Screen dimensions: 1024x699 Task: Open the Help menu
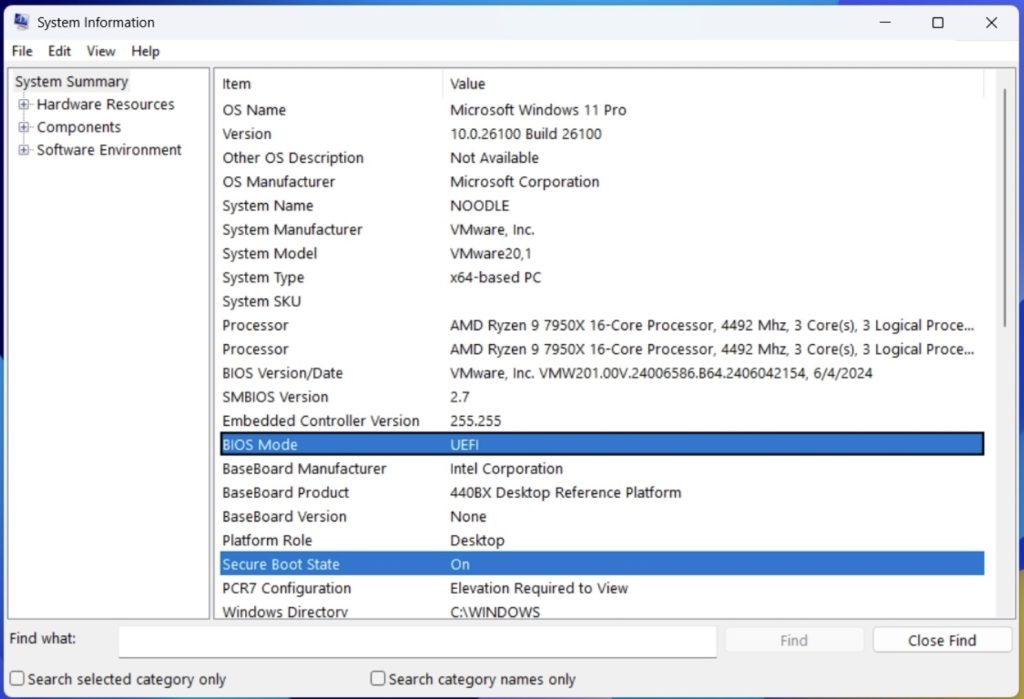click(145, 51)
